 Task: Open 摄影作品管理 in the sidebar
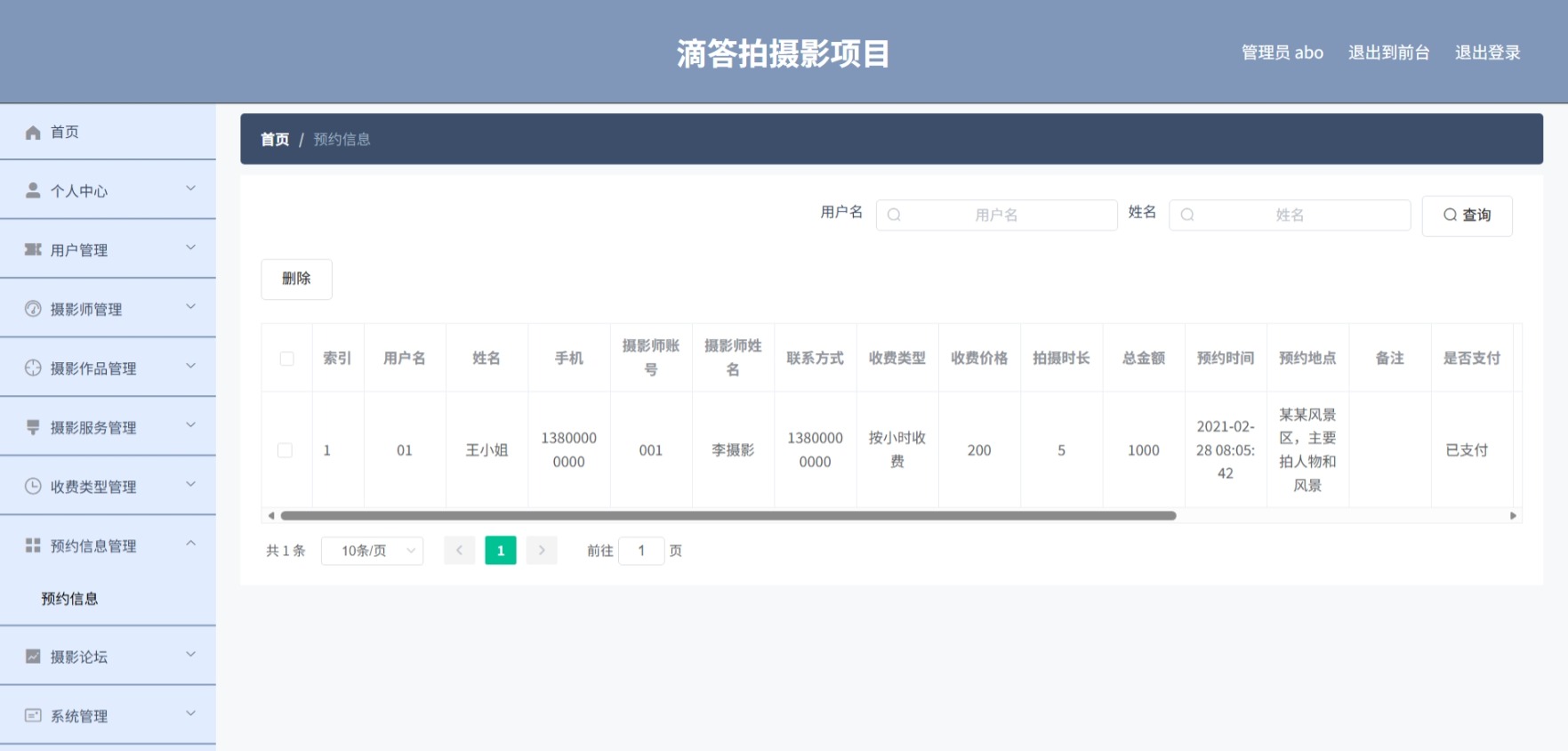[x=108, y=368]
